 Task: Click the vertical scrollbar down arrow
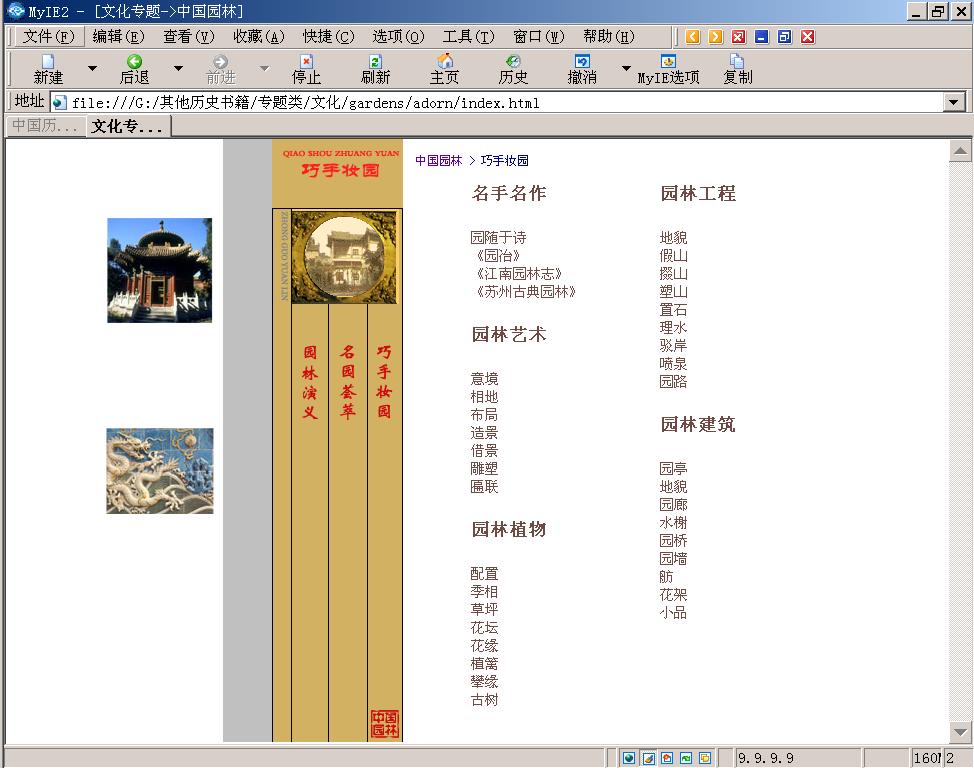(960, 731)
